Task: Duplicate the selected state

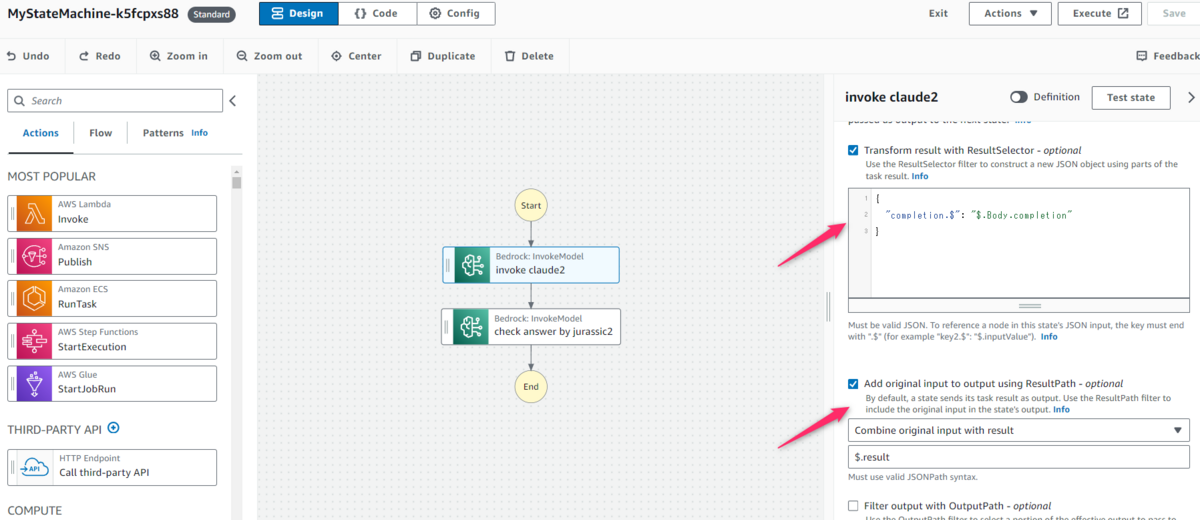Action: pos(443,56)
